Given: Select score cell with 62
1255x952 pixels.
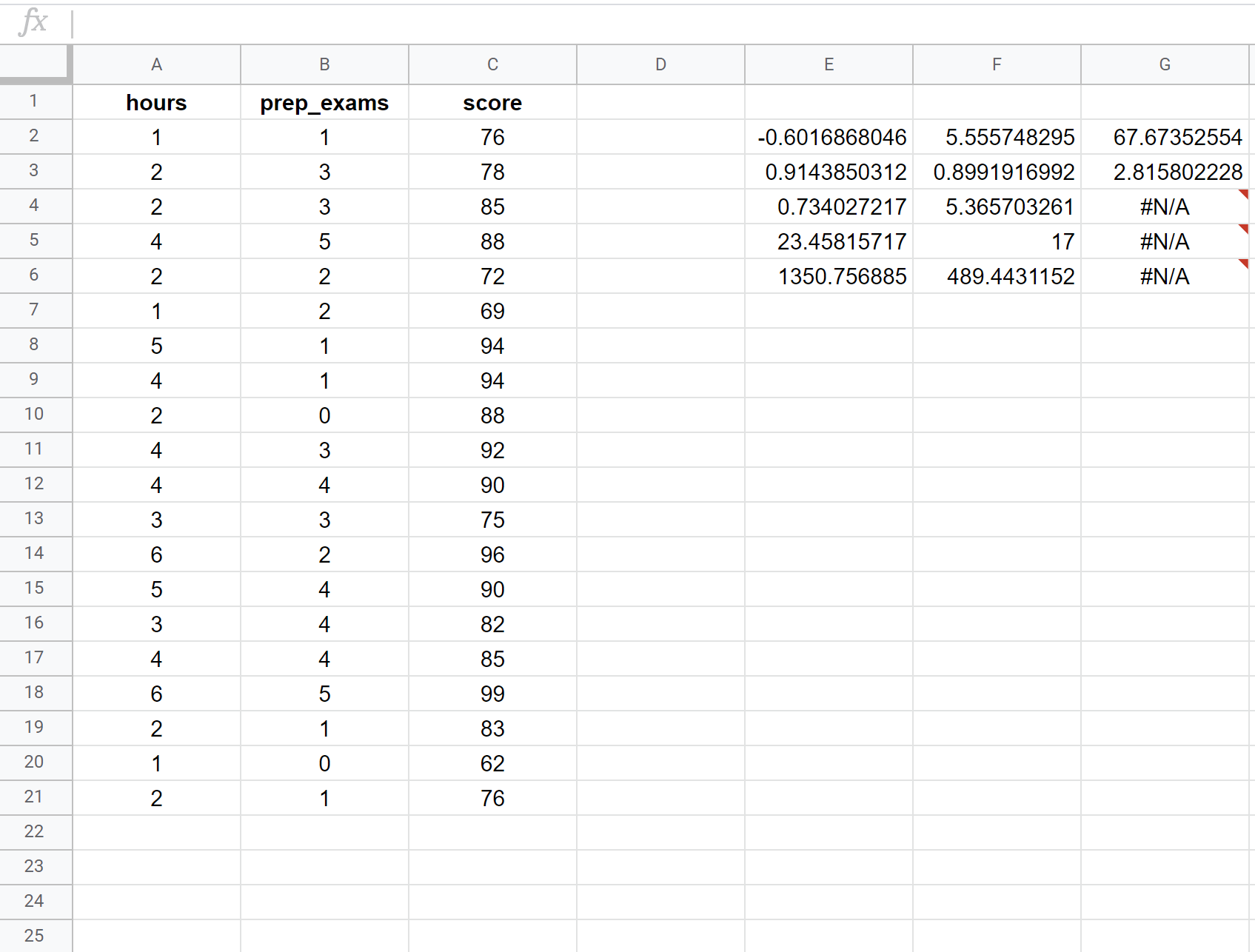Looking at the screenshot, I should (492, 763).
